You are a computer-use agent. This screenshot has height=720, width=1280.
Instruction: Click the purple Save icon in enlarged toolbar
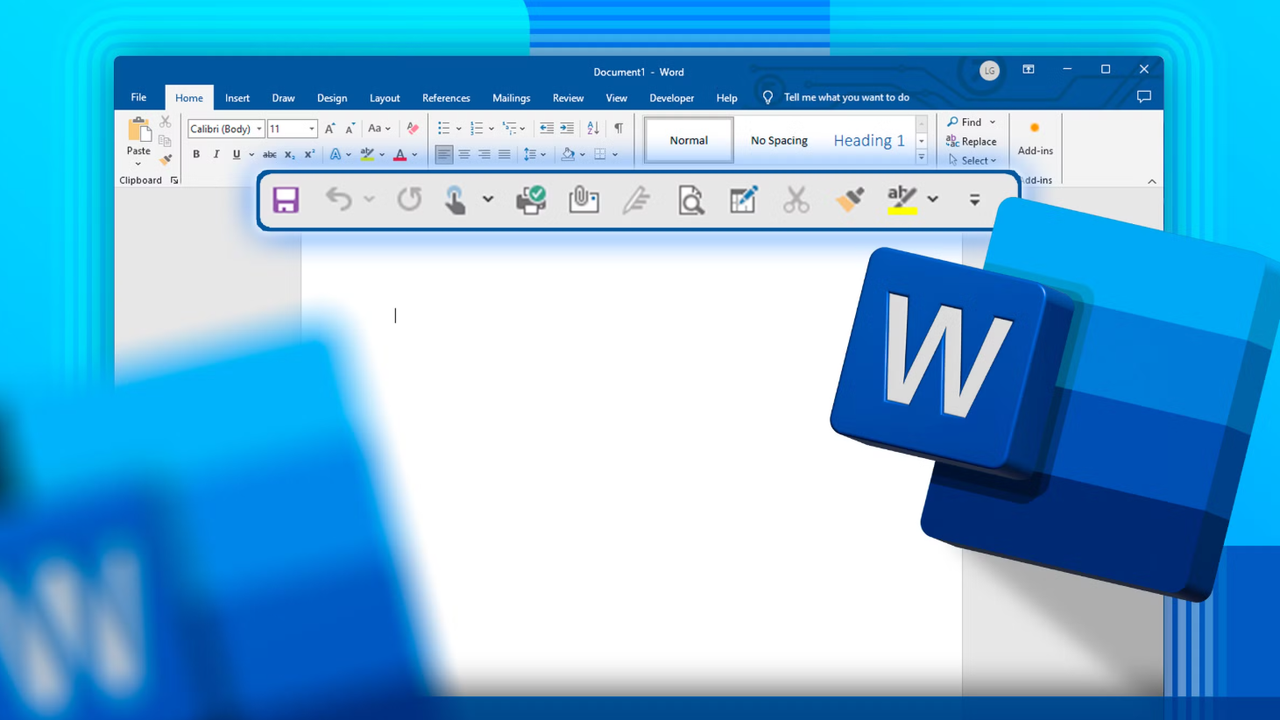[286, 199]
